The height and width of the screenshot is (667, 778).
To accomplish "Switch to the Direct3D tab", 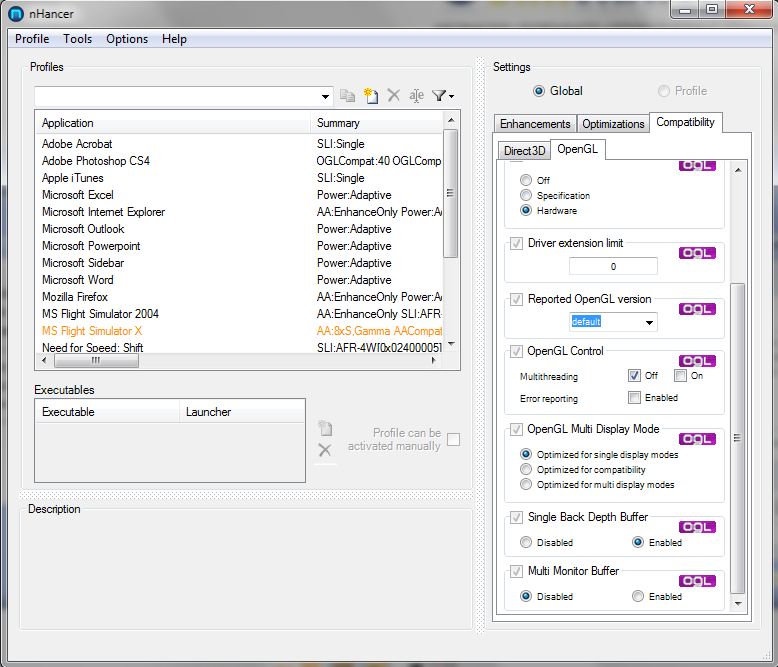I will (524, 150).
